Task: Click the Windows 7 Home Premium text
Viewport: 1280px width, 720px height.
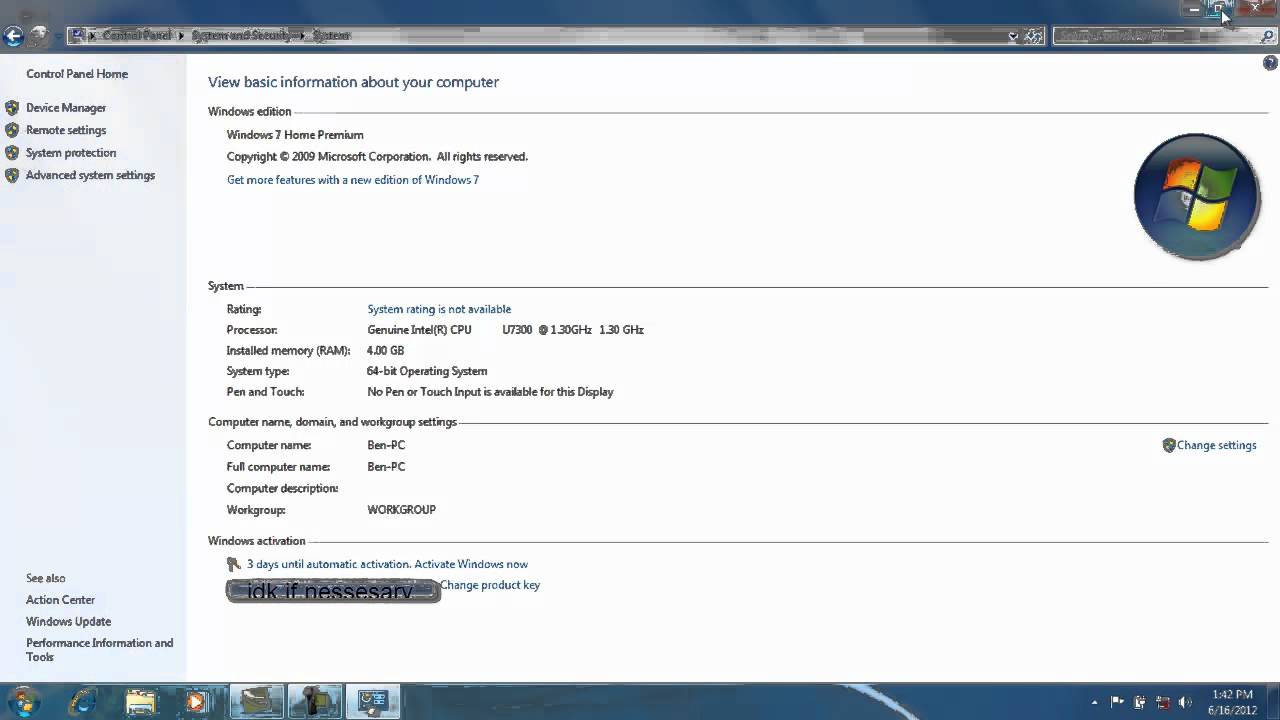Action: (x=295, y=135)
